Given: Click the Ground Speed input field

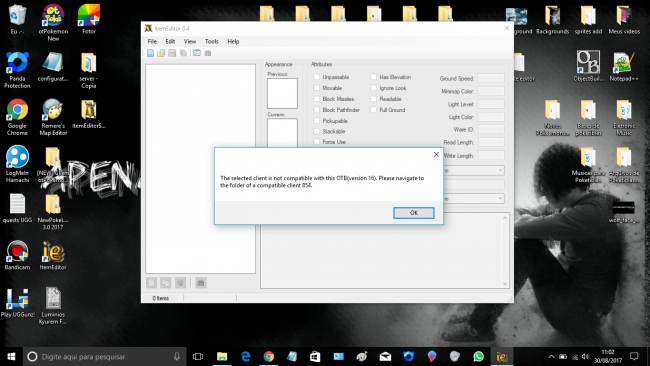Looking at the screenshot, I should (491, 78).
